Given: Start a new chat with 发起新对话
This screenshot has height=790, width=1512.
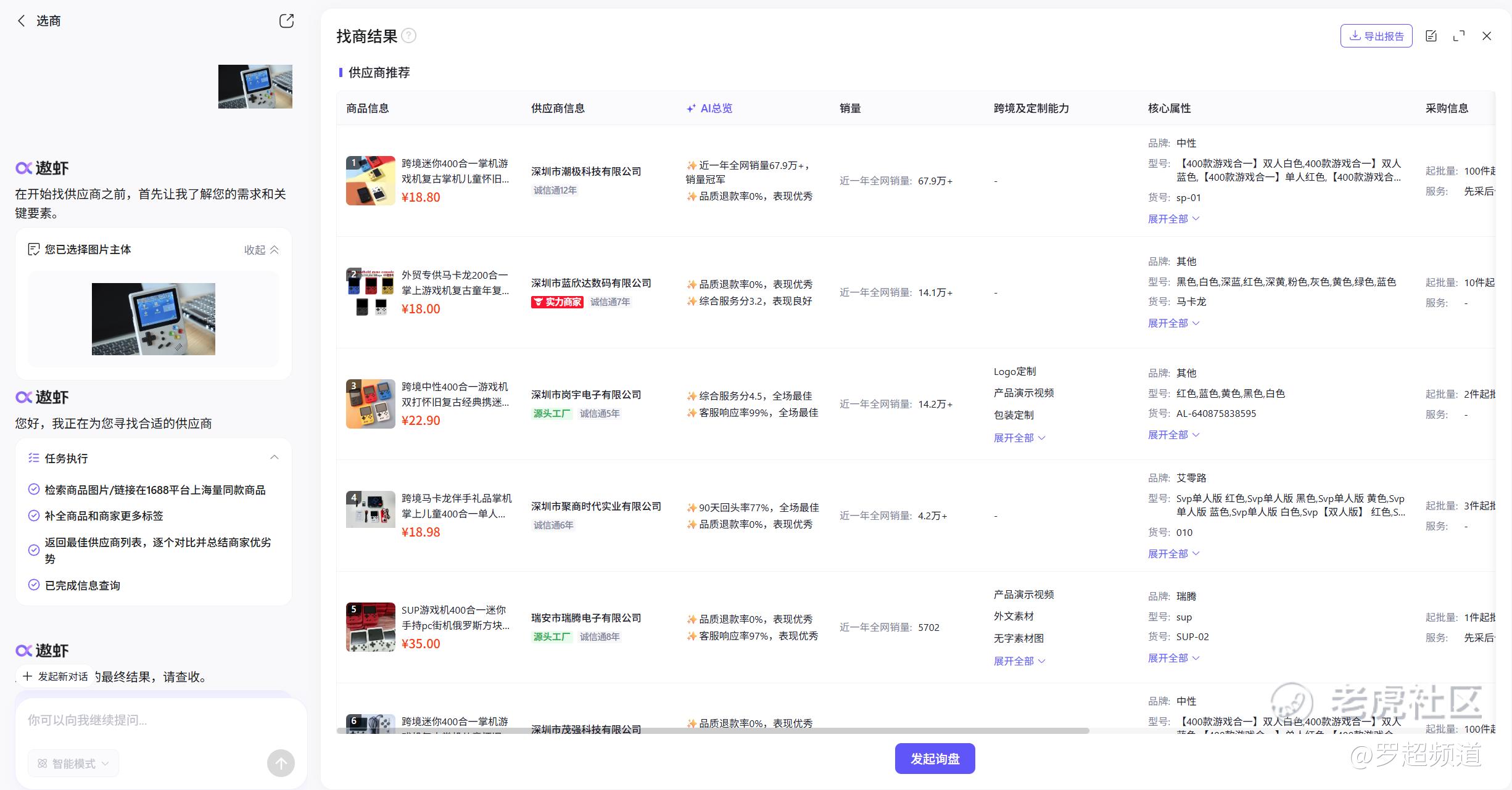Looking at the screenshot, I should 56,677.
